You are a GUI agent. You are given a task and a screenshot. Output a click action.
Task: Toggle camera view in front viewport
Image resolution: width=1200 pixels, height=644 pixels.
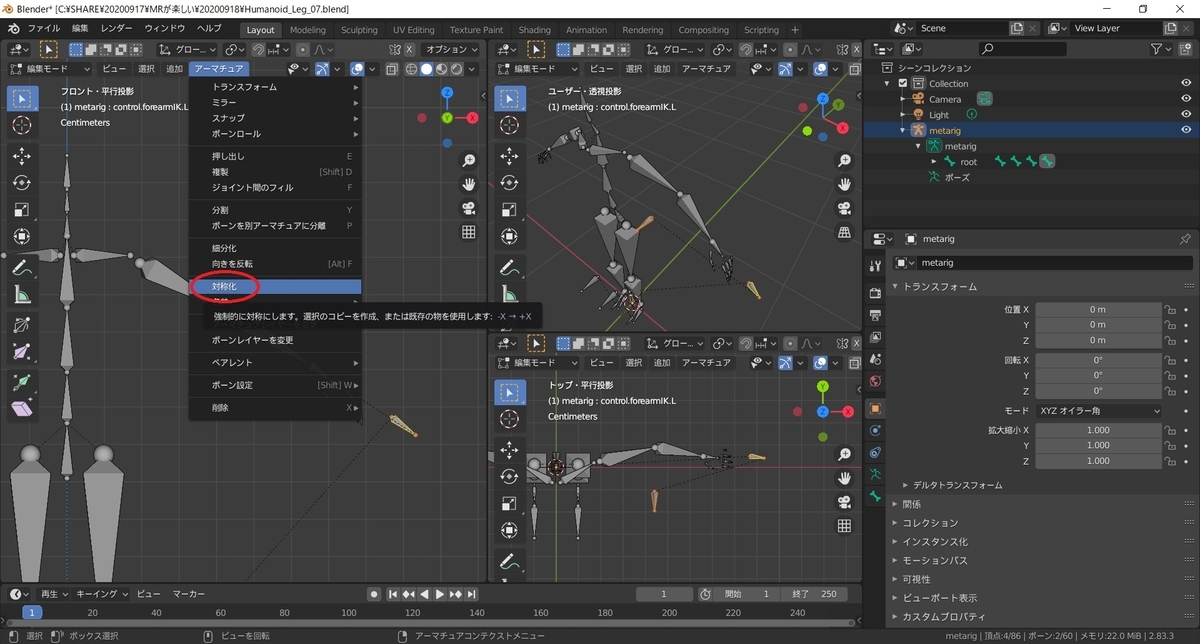pos(468,208)
